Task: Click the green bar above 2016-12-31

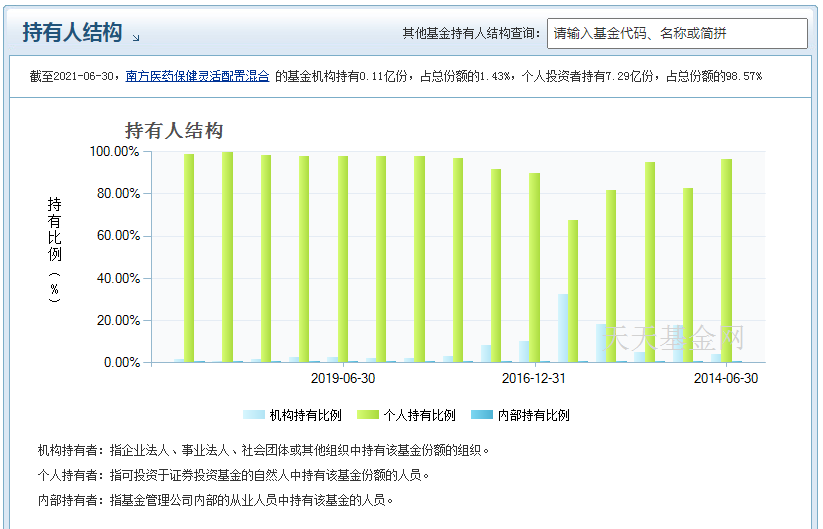Action: click(x=534, y=268)
